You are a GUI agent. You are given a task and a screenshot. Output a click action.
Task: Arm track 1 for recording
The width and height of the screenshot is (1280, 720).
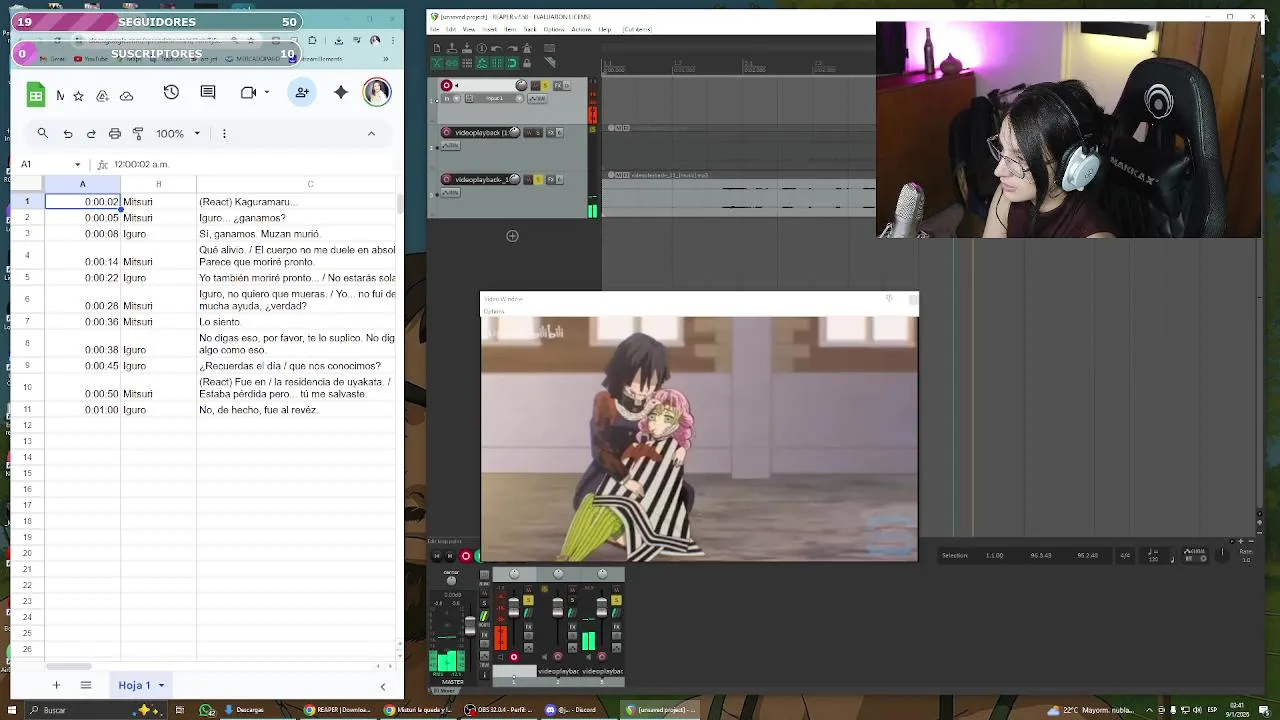(446, 85)
